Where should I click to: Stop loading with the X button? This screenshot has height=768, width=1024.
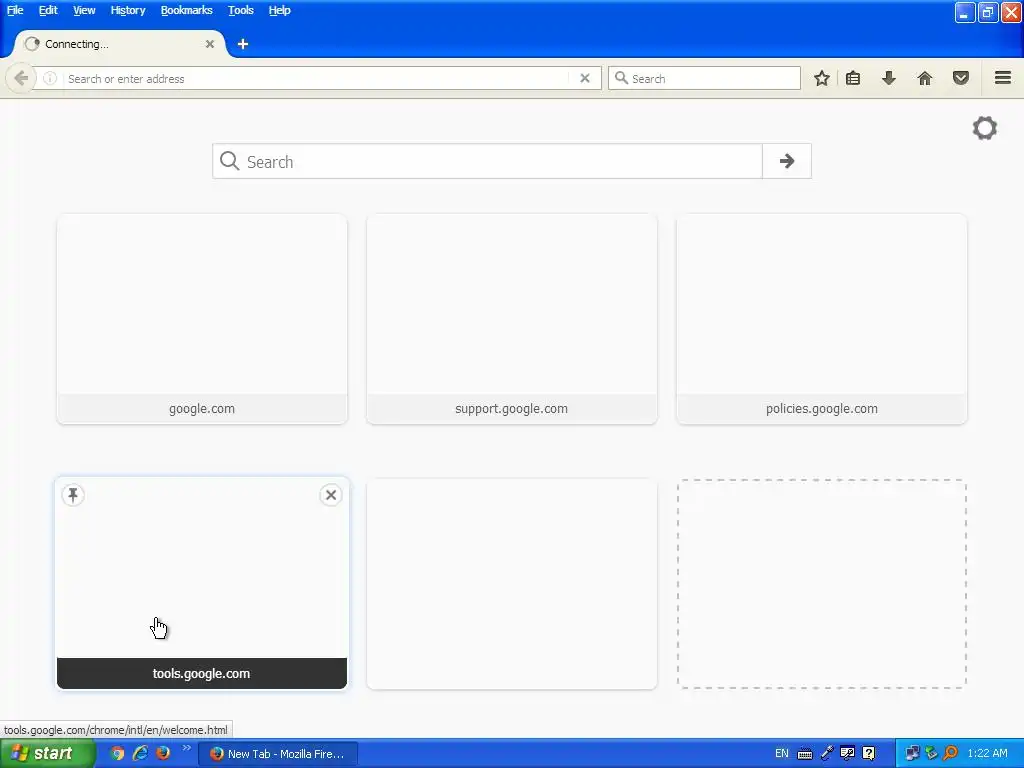[585, 78]
